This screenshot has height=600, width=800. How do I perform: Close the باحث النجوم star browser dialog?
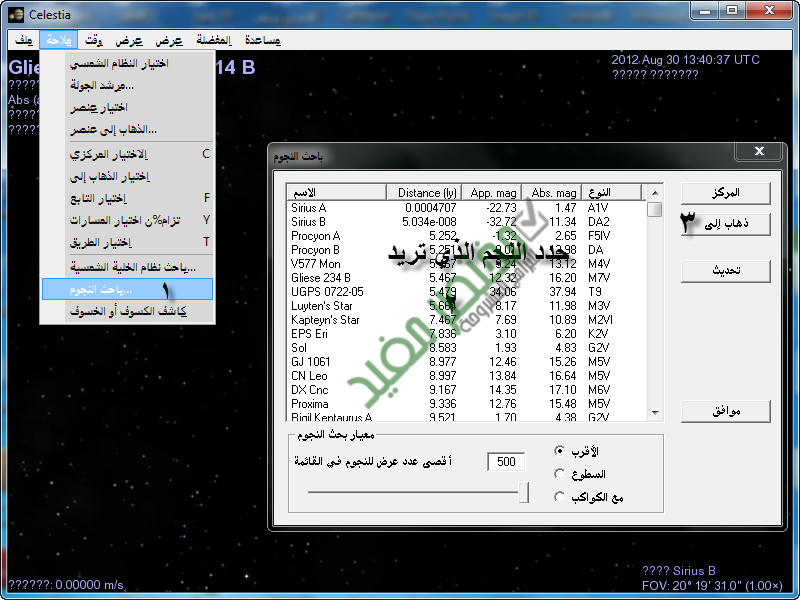(759, 151)
